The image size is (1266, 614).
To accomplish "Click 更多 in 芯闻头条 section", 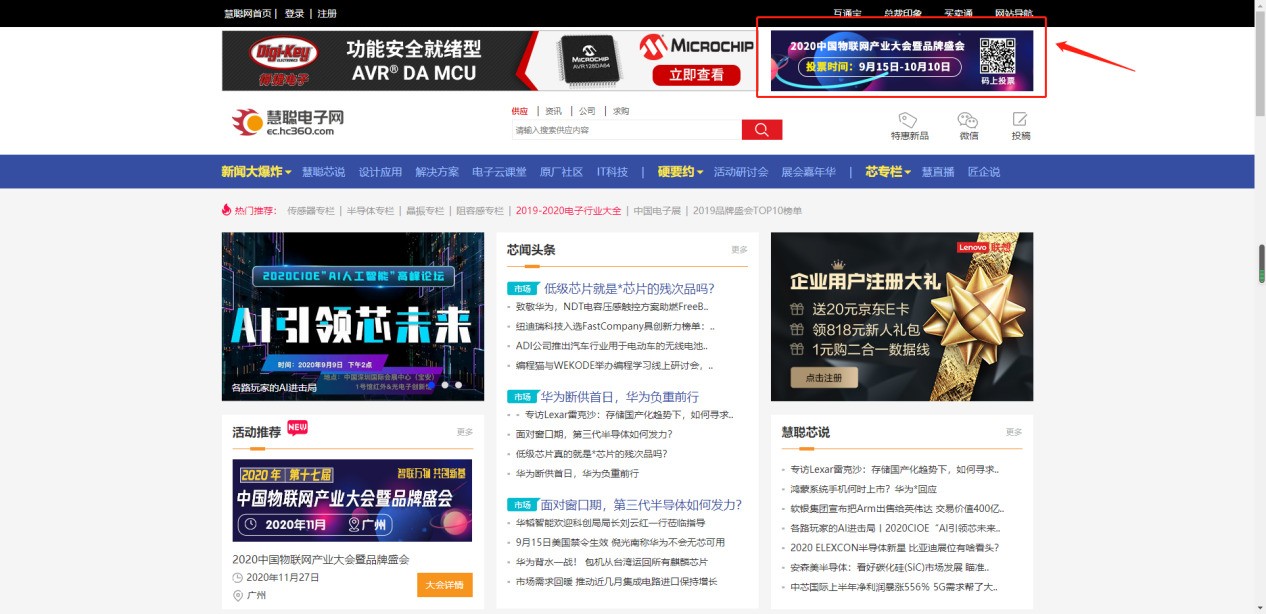I will pos(739,250).
